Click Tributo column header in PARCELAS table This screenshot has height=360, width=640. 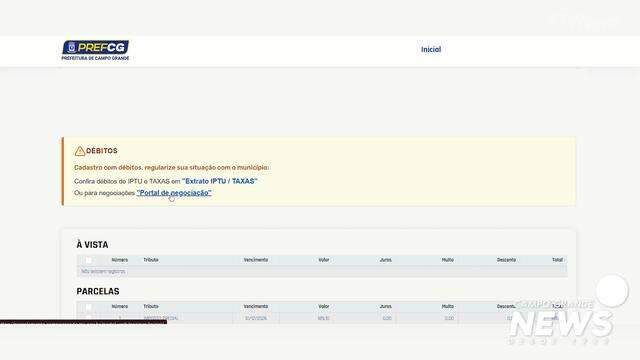coord(151,307)
